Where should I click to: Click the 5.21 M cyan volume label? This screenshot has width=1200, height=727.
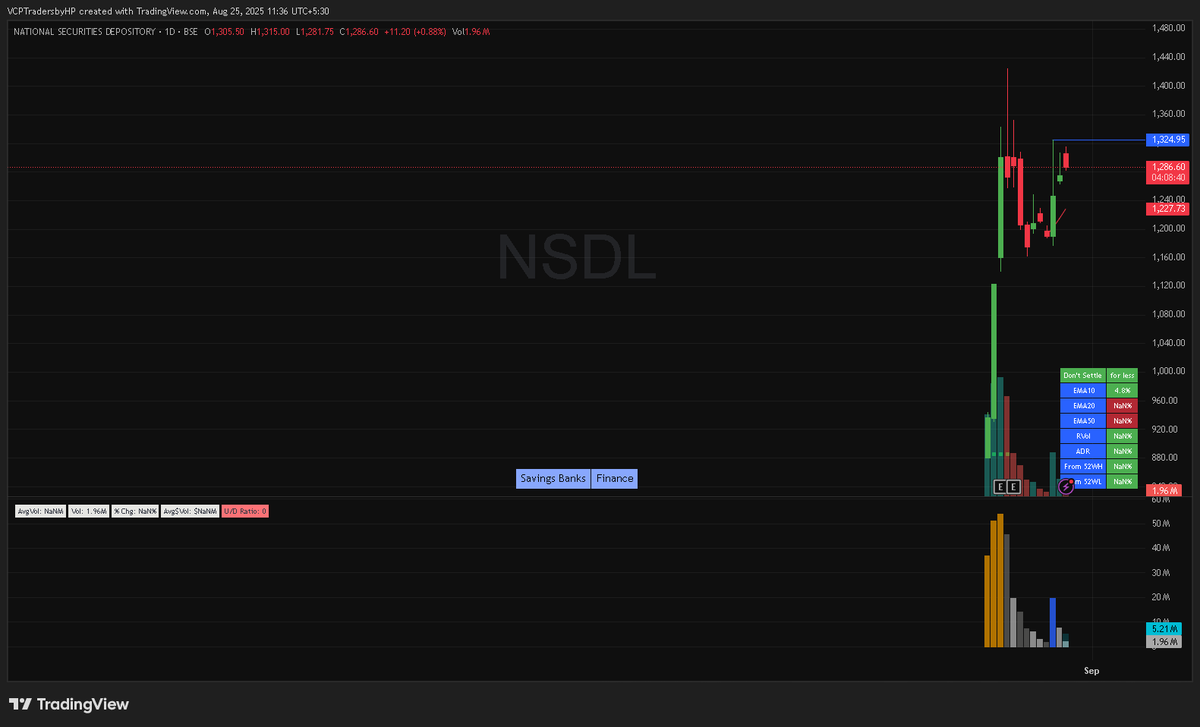point(1164,629)
